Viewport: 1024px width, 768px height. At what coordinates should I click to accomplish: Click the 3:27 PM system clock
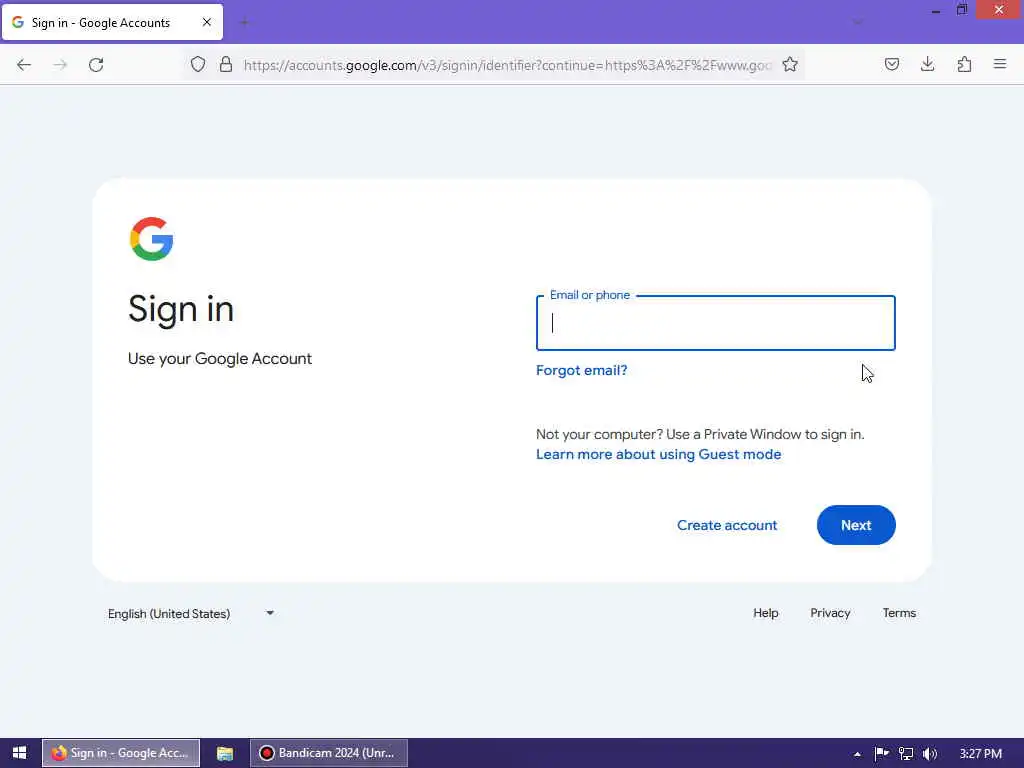pos(980,754)
